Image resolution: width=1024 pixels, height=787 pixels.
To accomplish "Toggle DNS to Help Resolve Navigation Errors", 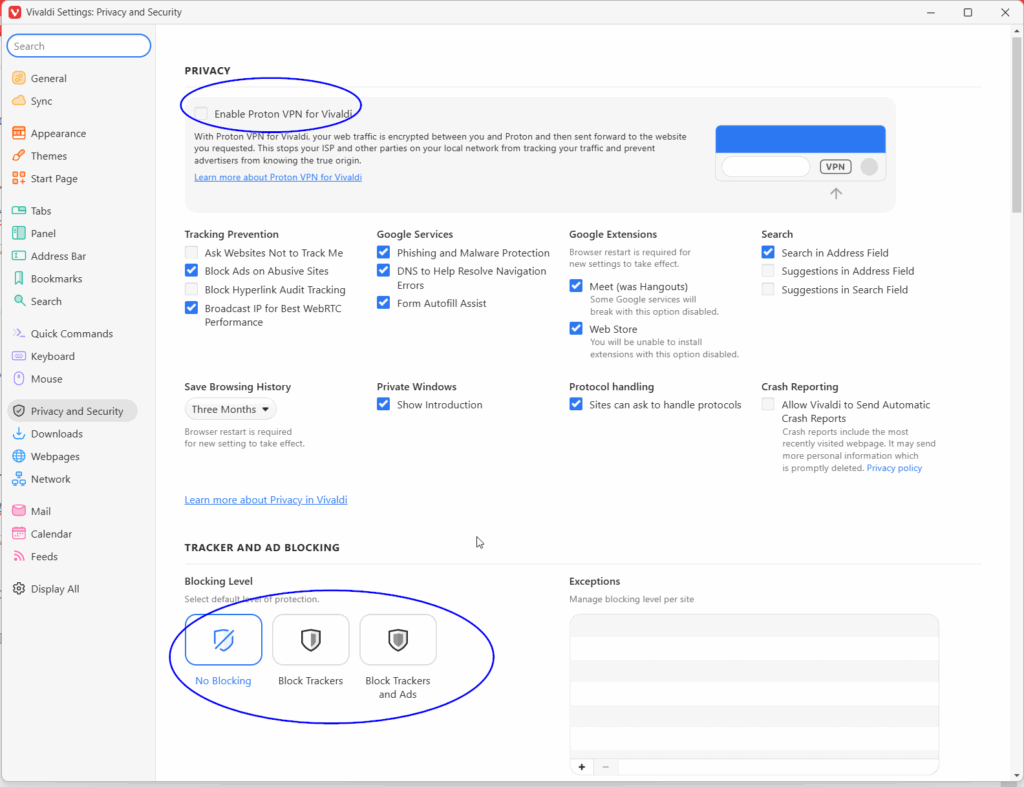I will click(x=383, y=270).
